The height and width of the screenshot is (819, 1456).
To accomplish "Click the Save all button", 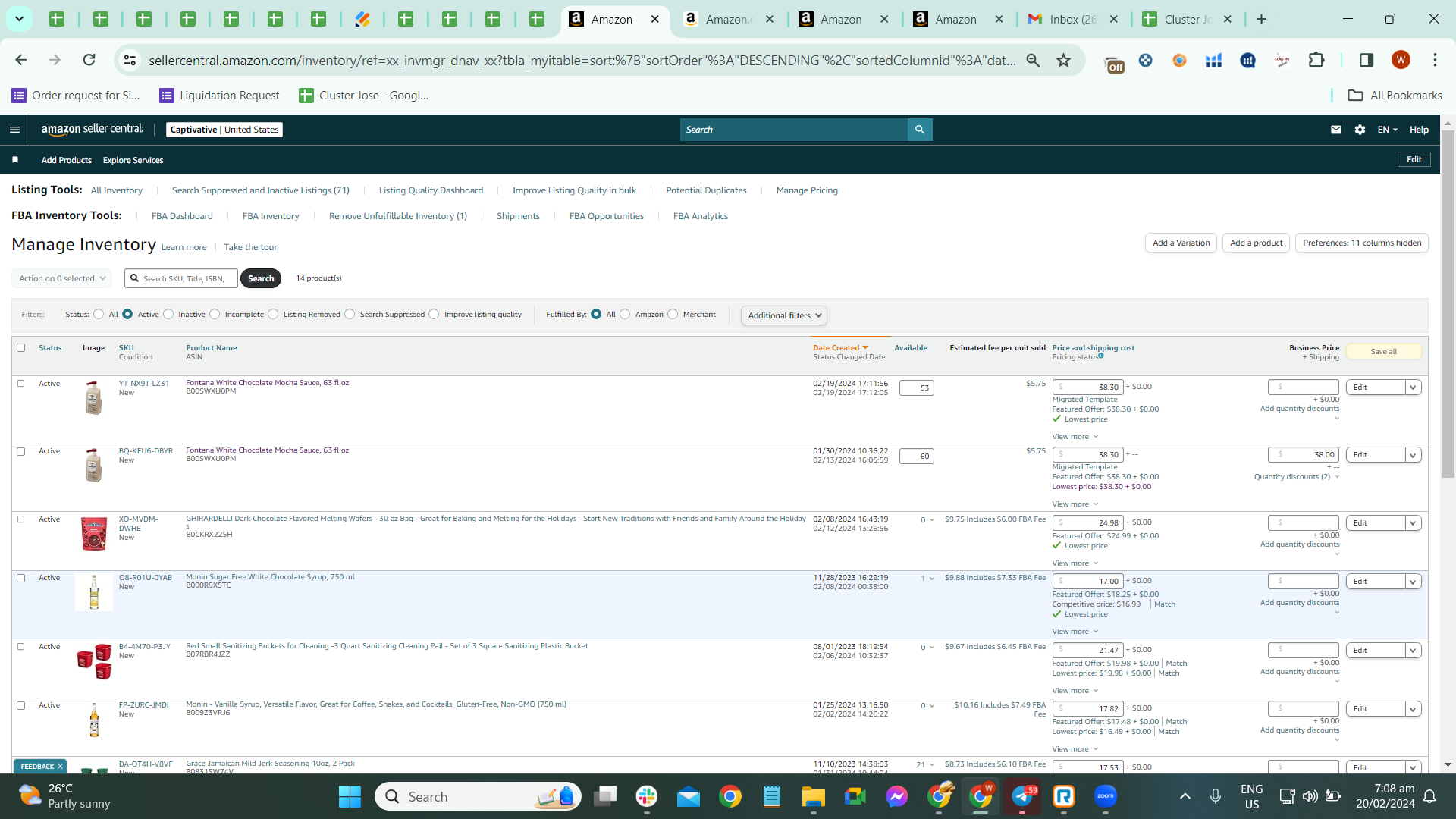I will tap(1384, 352).
